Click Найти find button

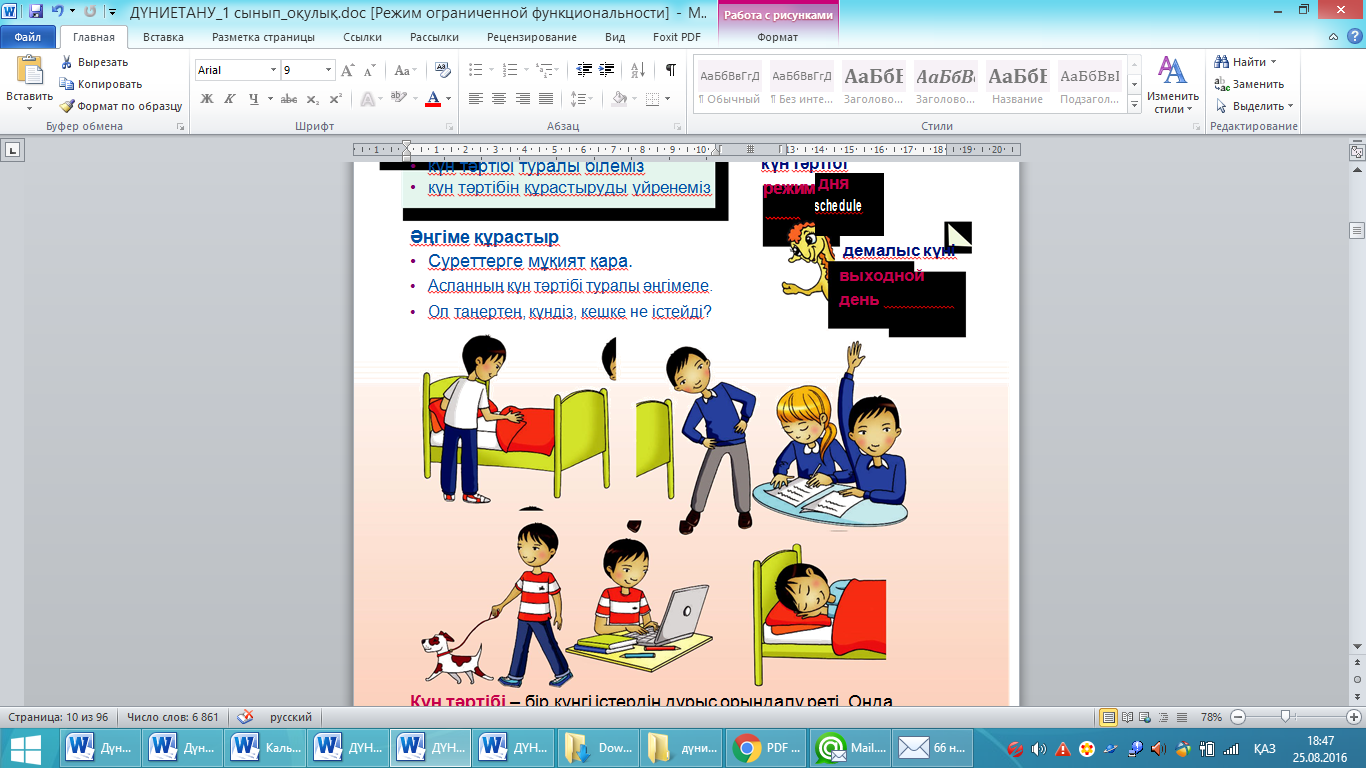[x=1246, y=62]
